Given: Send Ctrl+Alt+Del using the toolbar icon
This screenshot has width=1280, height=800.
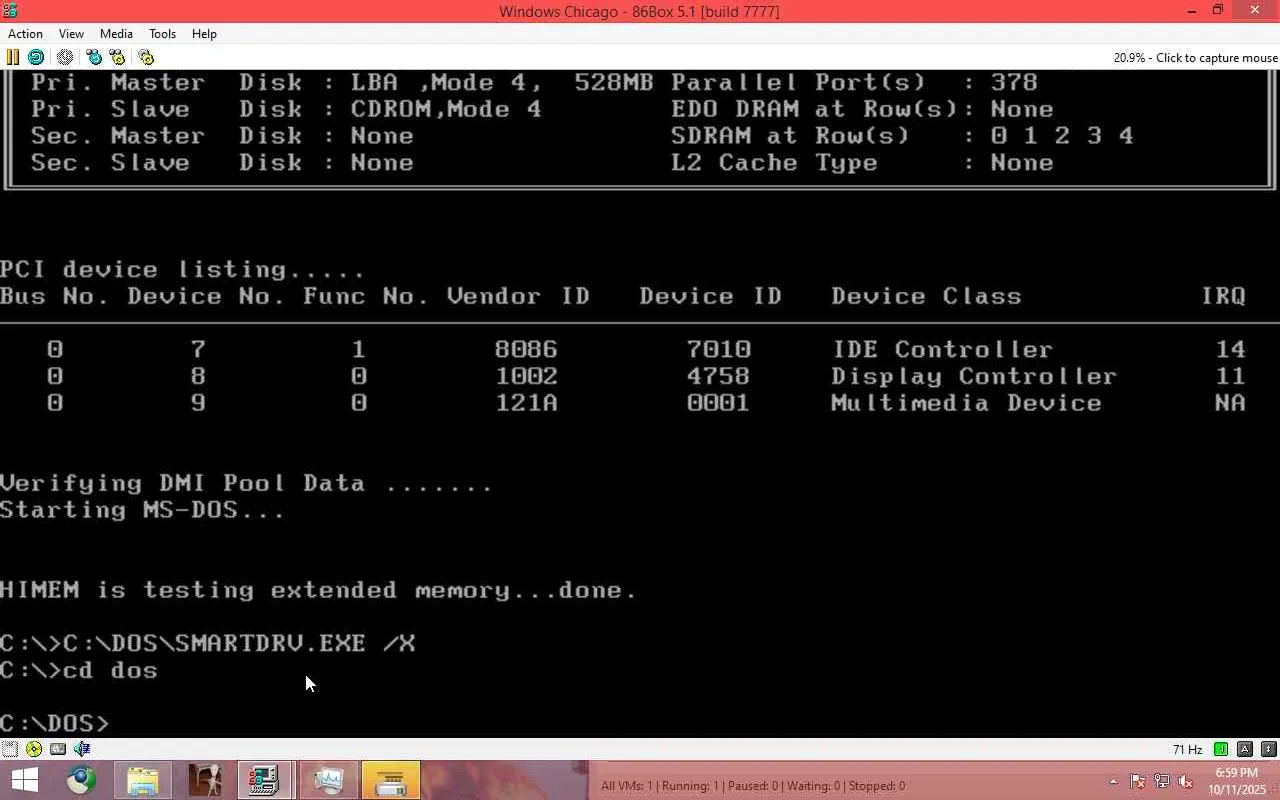Looking at the screenshot, I should 94,57.
